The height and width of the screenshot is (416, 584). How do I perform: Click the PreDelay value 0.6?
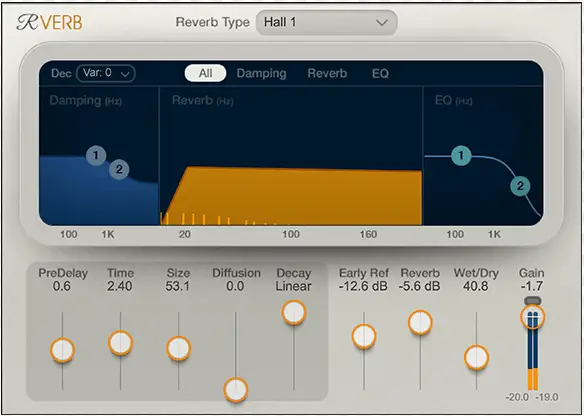62,286
